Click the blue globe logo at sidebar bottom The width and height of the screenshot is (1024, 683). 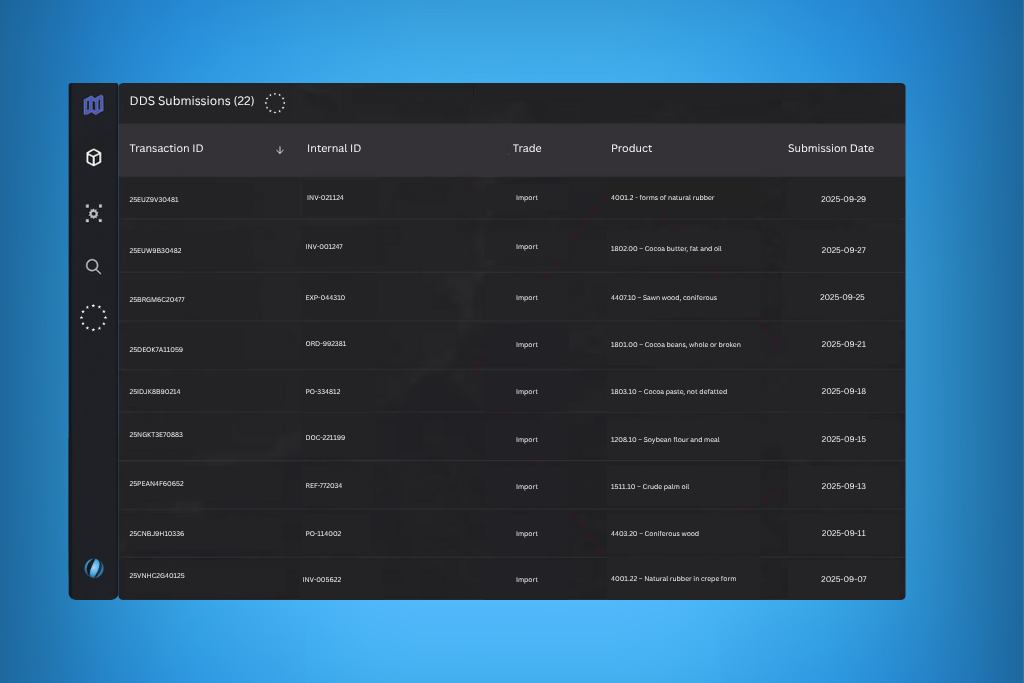point(93,568)
